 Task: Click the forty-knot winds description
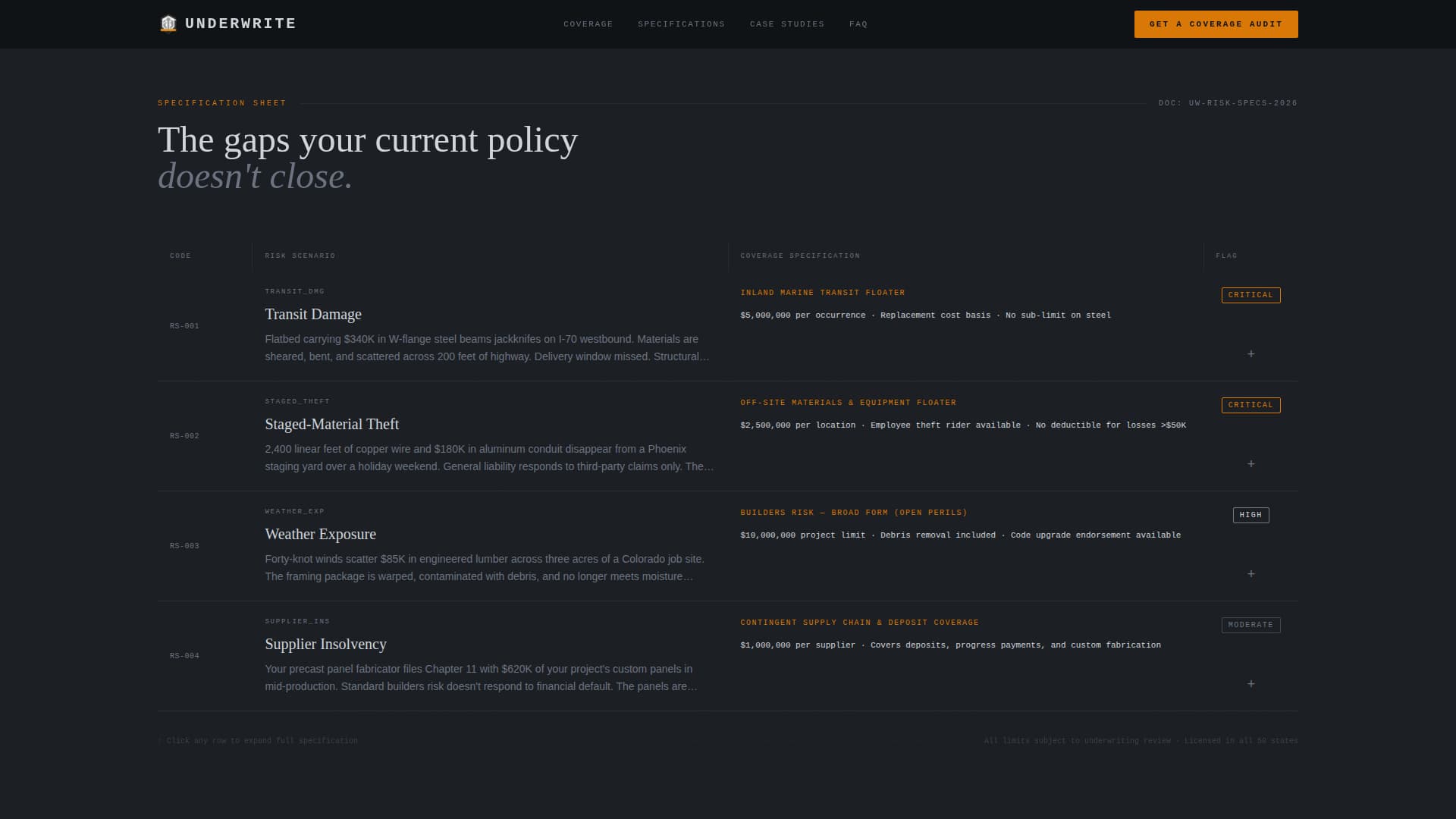tap(485, 568)
